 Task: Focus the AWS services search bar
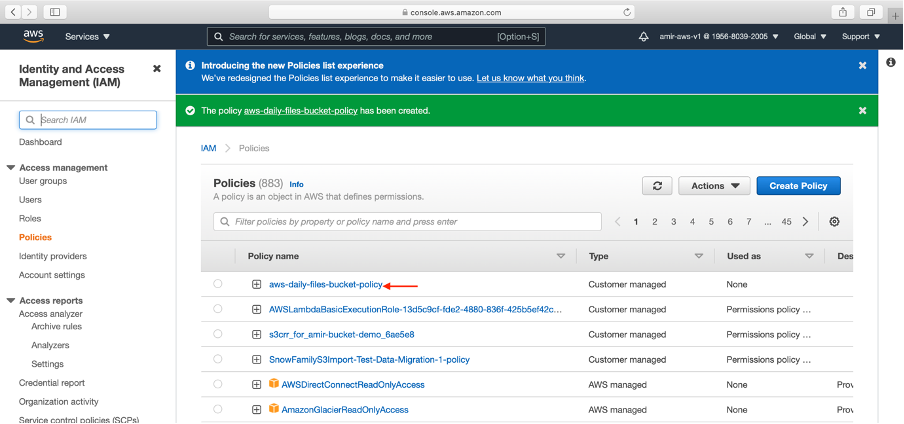(376, 36)
